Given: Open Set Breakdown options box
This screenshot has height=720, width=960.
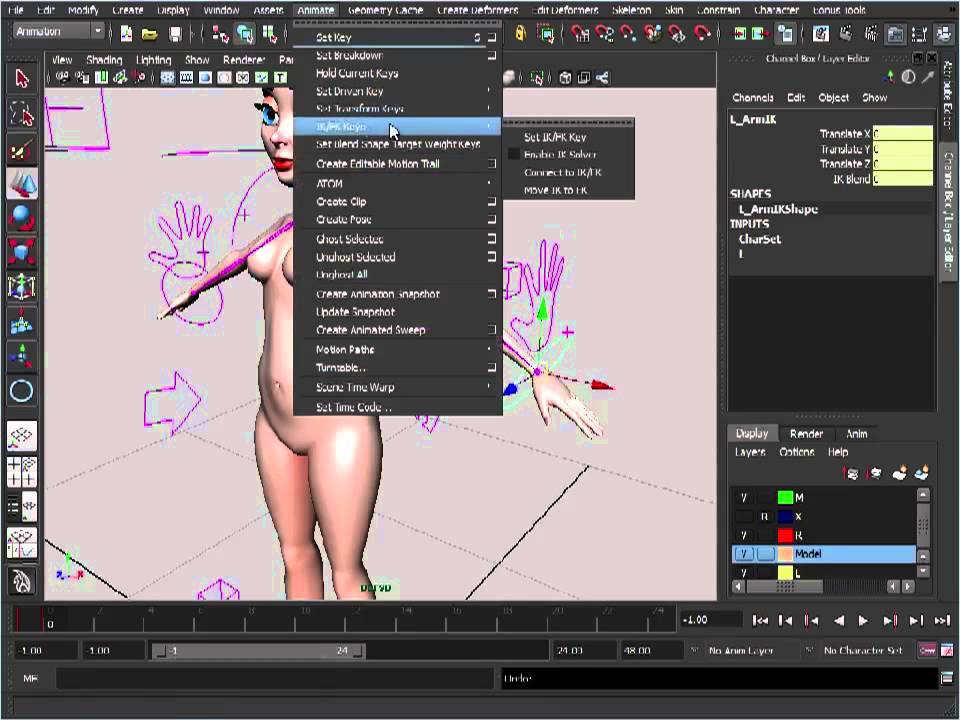Looking at the screenshot, I should [x=492, y=55].
